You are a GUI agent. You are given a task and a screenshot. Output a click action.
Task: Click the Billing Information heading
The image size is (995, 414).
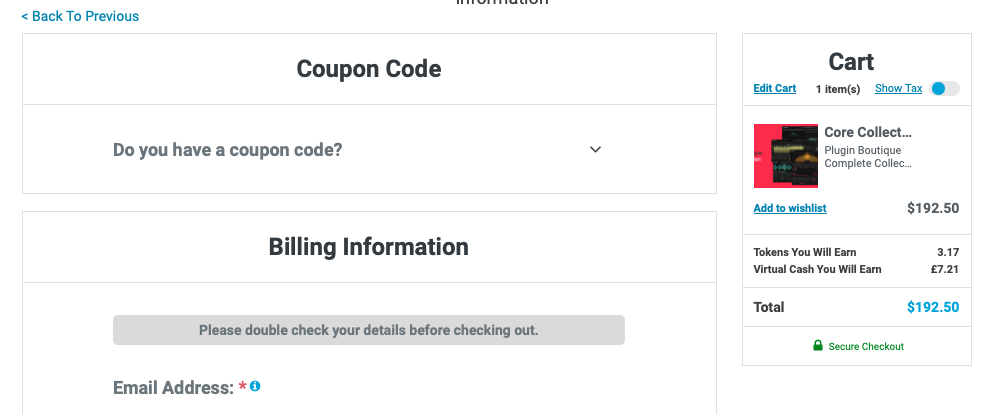click(369, 246)
